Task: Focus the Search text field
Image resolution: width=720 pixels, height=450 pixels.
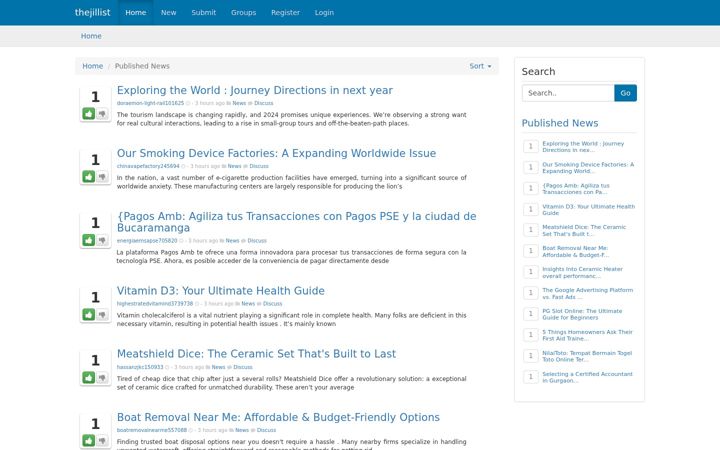Action: point(568,93)
